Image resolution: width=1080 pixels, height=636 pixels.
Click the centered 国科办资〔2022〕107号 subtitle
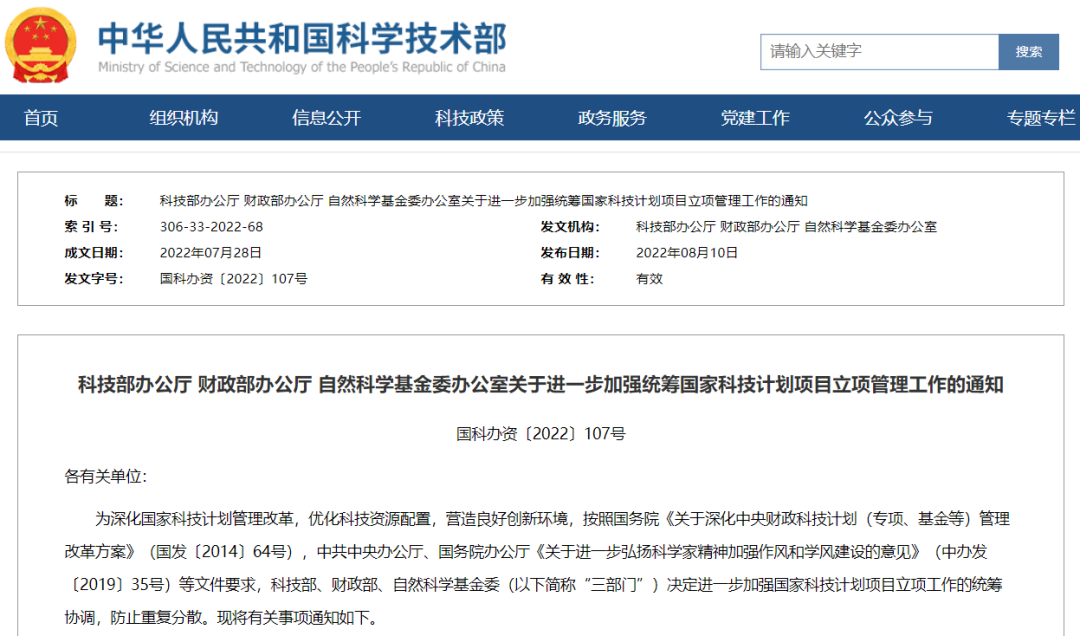(541, 433)
